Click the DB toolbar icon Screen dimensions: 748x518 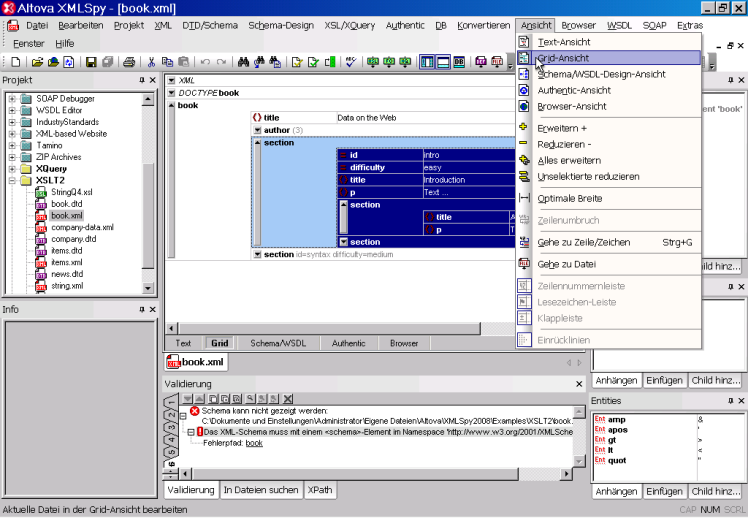pos(459,62)
